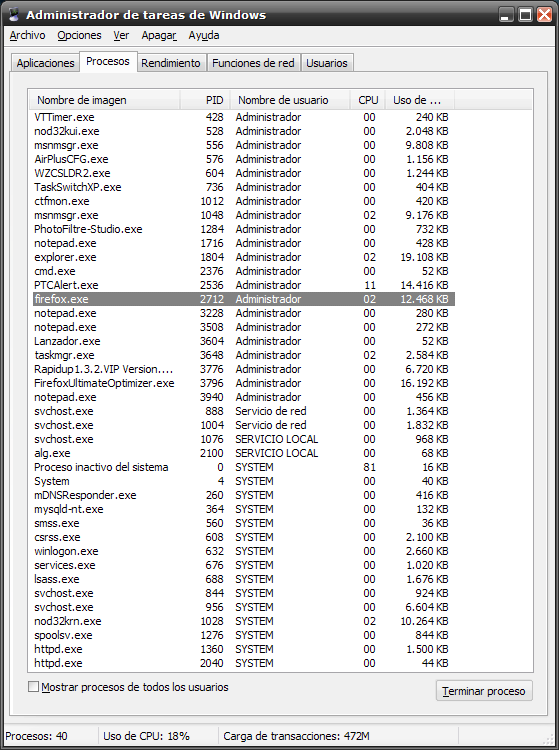Viewport: 559px width, 750px height.
Task: Minimize the Task Manager window
Action: tap(506, 15)
